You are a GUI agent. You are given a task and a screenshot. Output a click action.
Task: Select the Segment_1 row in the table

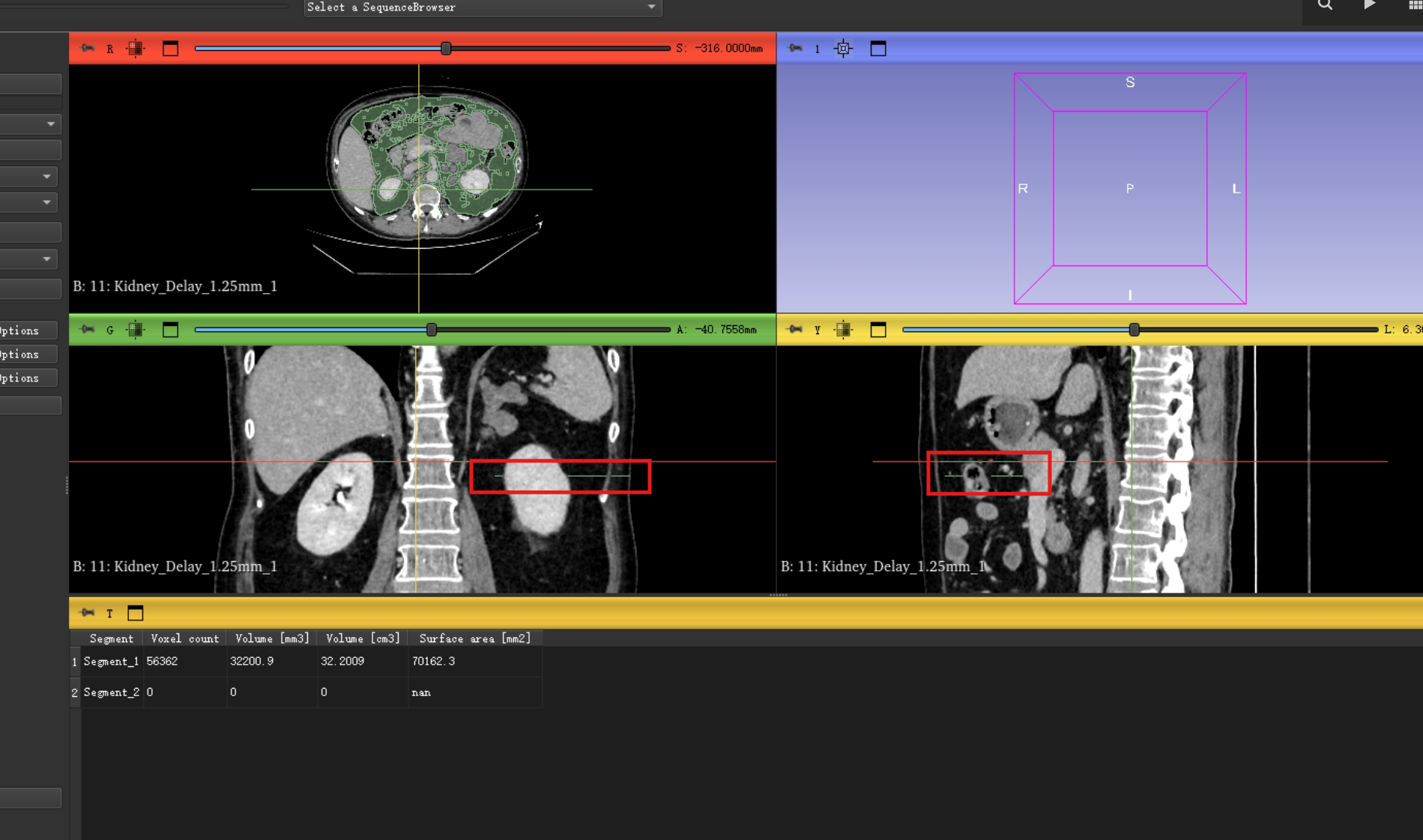[x=111, y=662]
